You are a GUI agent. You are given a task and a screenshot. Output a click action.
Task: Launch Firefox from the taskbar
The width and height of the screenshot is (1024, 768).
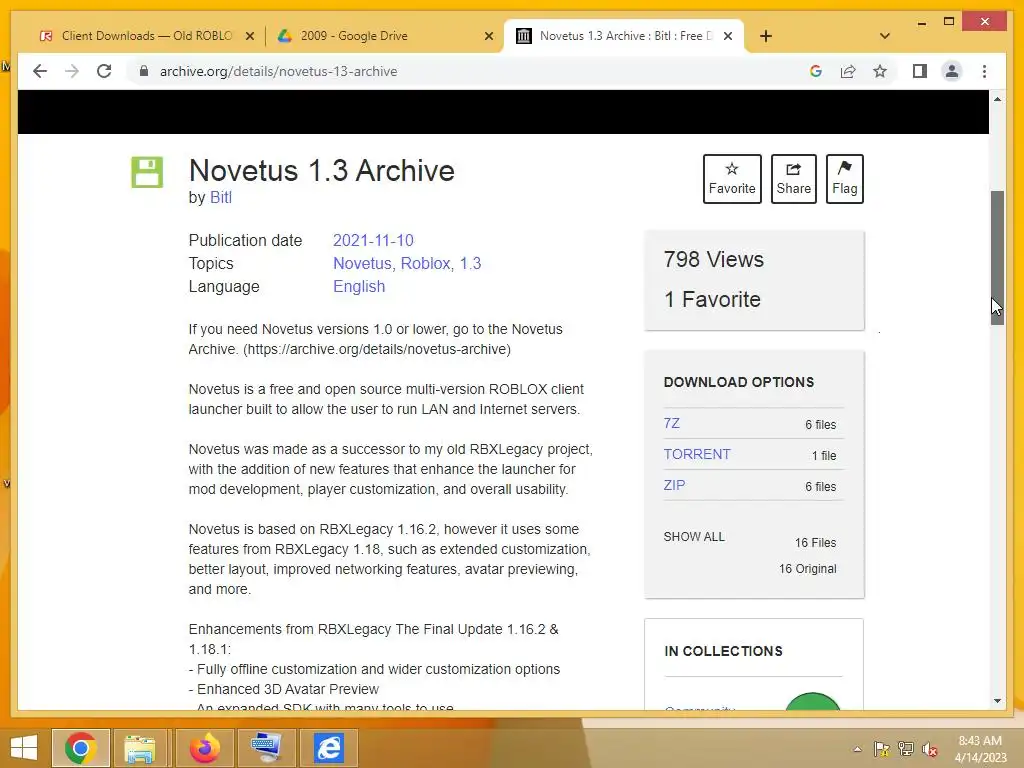pos(204,748)
